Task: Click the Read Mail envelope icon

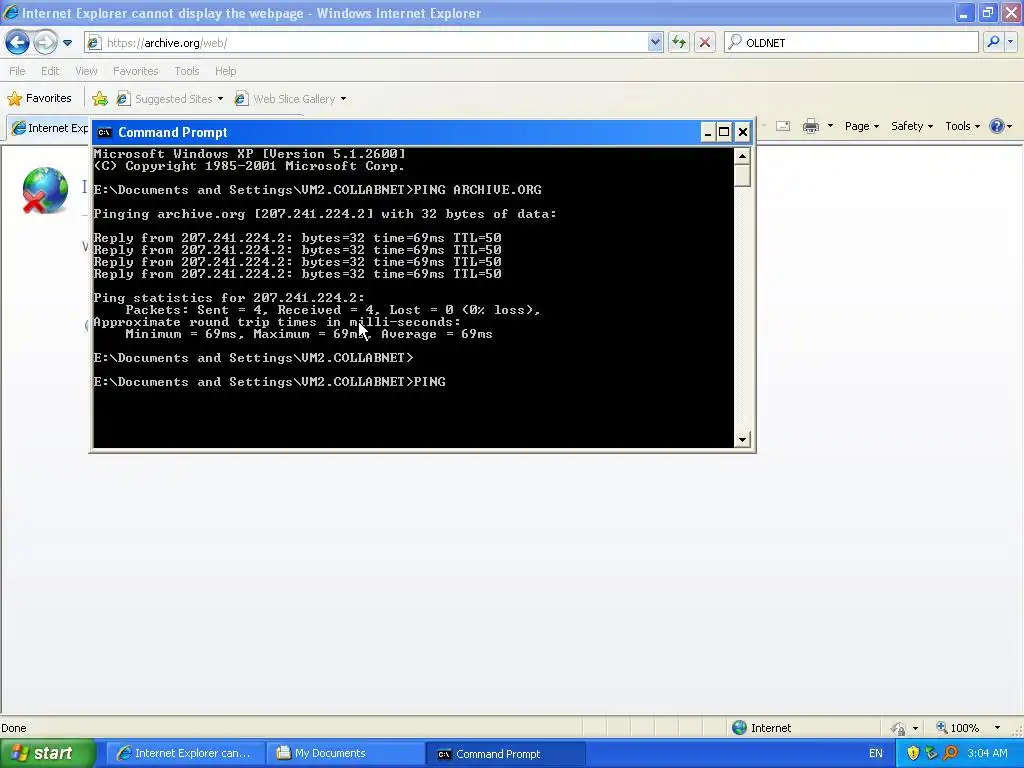Action: (x=783, y=126)
